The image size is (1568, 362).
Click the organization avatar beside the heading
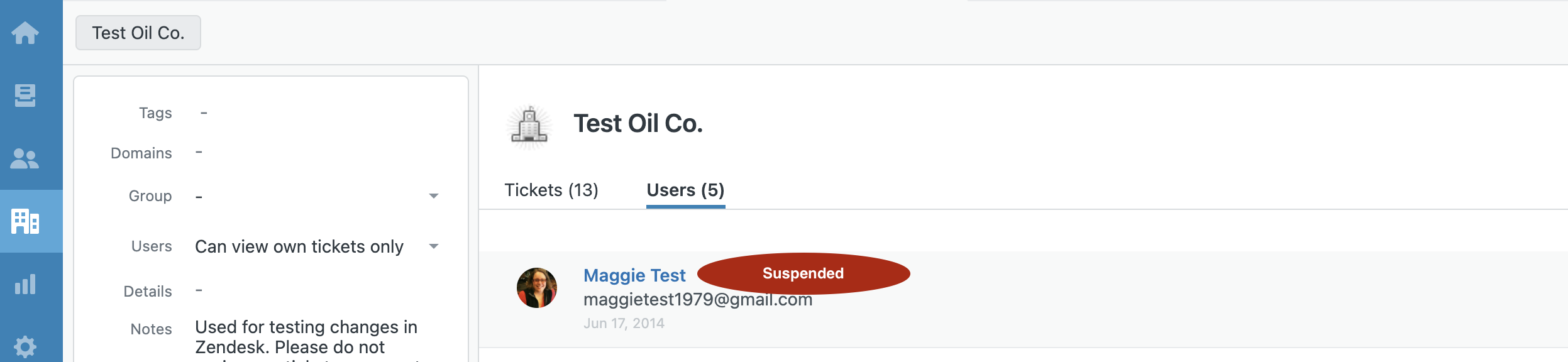coord(529,126)
